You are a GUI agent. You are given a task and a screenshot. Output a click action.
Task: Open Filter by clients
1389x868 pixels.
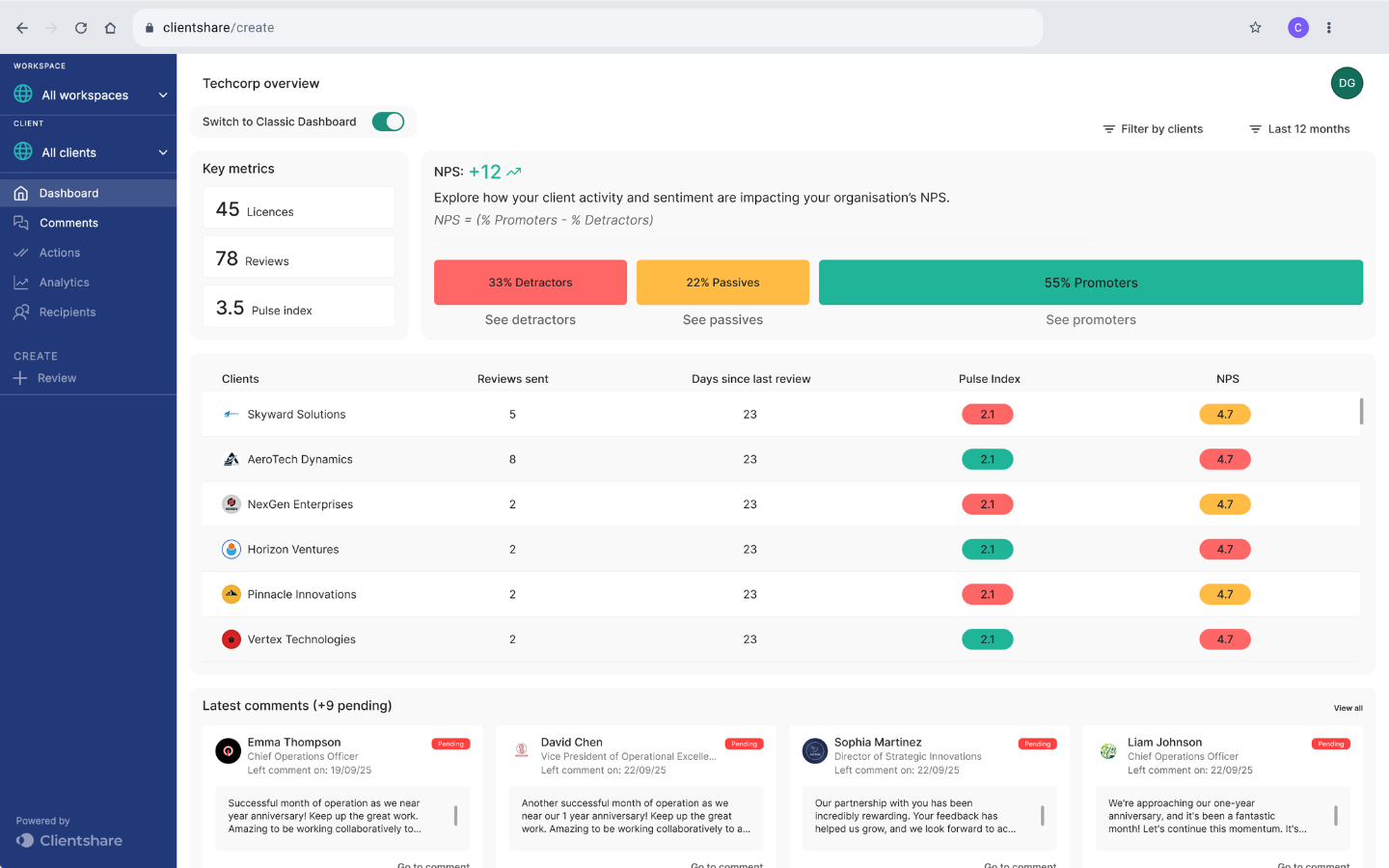click(1153, 129)
